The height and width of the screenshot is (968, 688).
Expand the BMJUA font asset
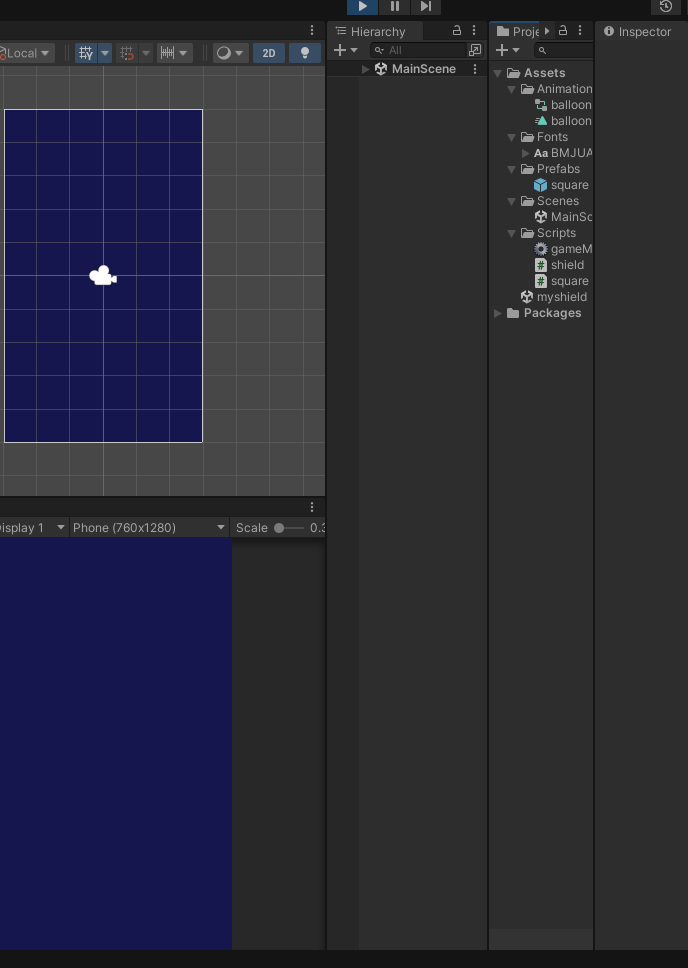(x=526, y=153)
